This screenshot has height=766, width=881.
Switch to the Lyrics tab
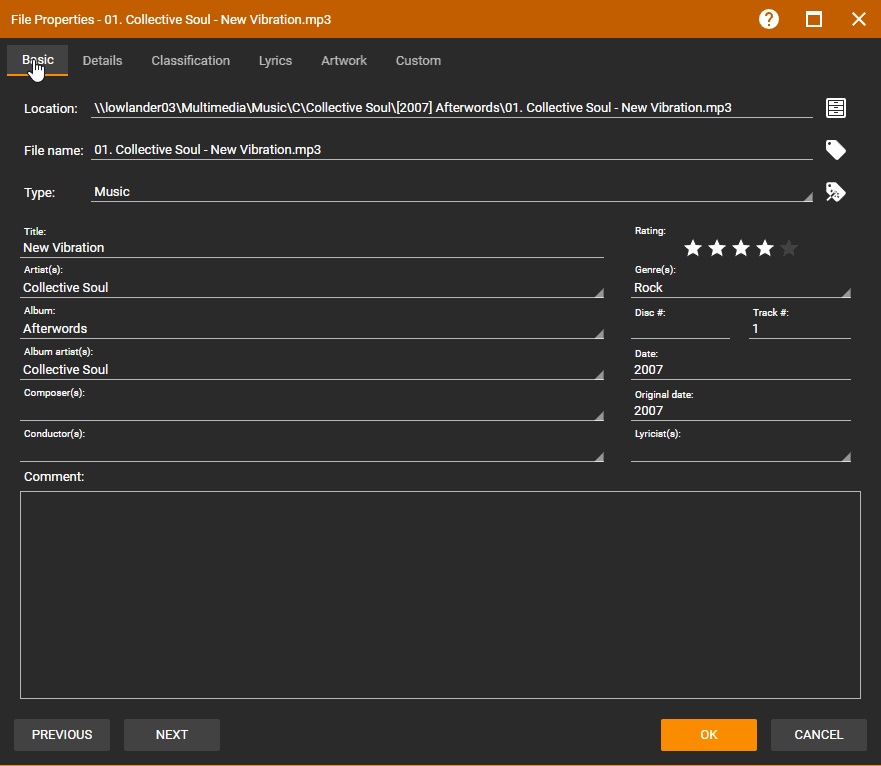point(275,61)
